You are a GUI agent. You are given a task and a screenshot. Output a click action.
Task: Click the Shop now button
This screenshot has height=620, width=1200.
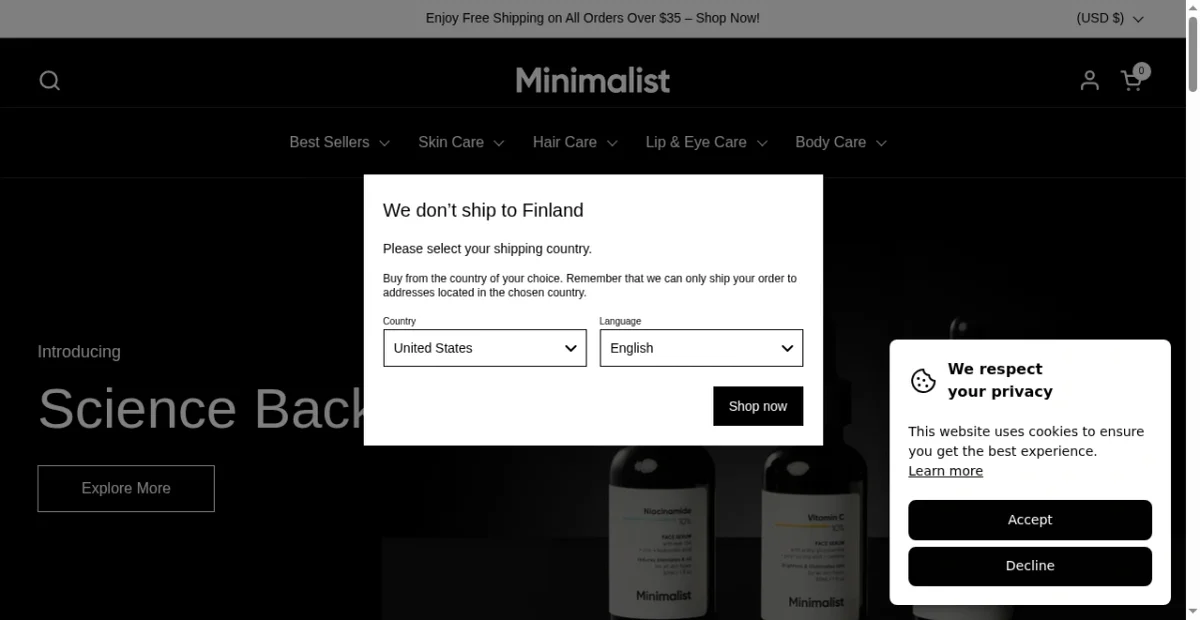pyautogui.click(x=758, y=406)
